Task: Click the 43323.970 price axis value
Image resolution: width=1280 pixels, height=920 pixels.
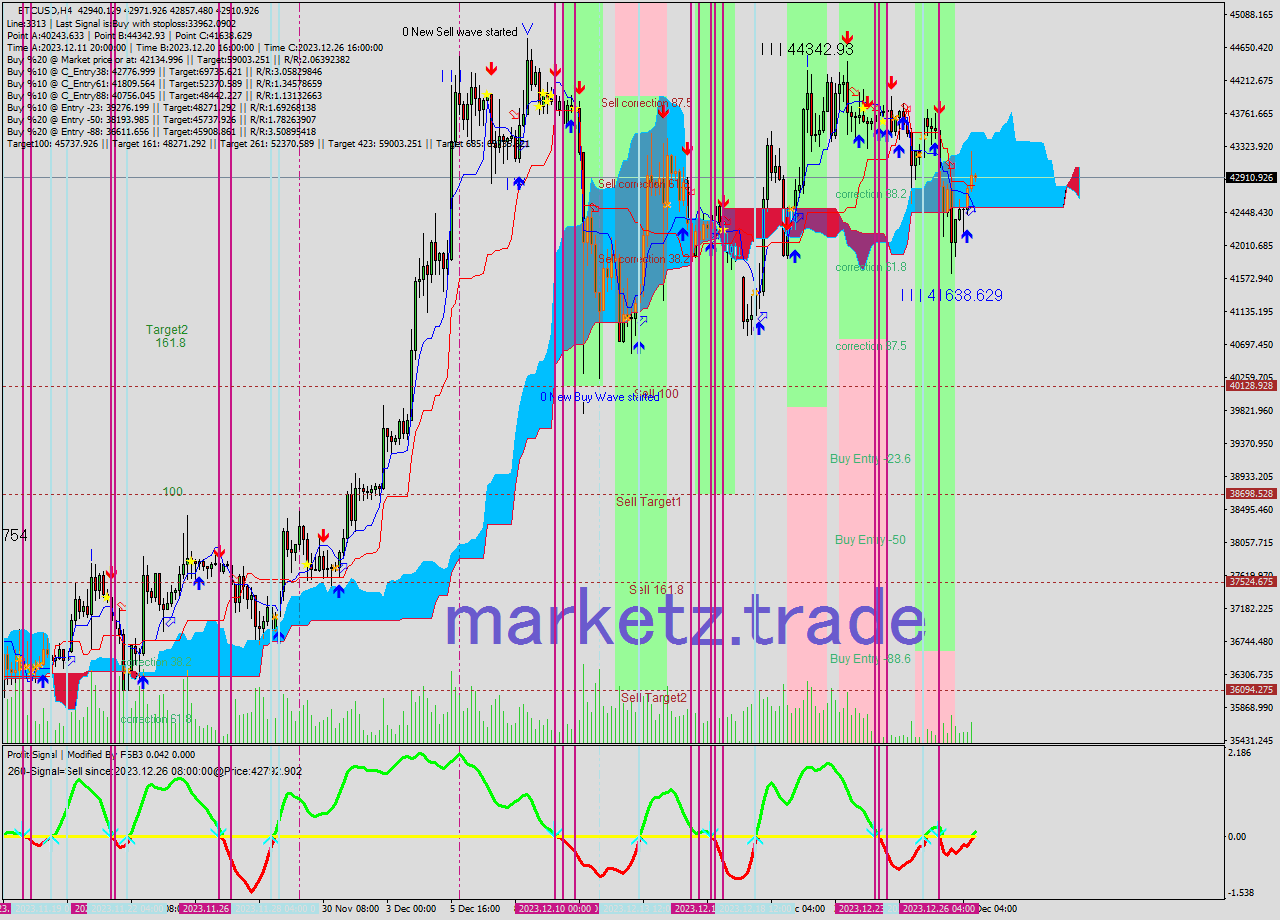Action: point(1251,147)
